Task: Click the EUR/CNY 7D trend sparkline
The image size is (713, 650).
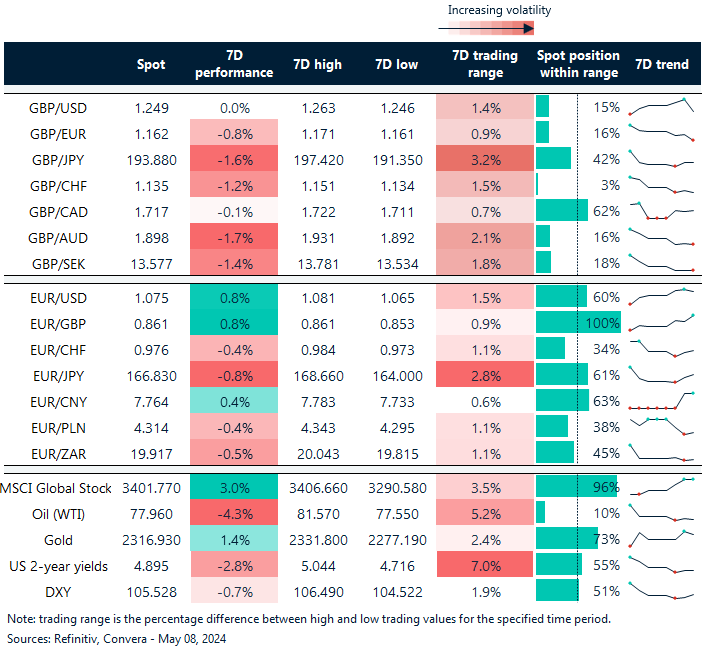Action: pyautogui.click(x=661, y=402)
